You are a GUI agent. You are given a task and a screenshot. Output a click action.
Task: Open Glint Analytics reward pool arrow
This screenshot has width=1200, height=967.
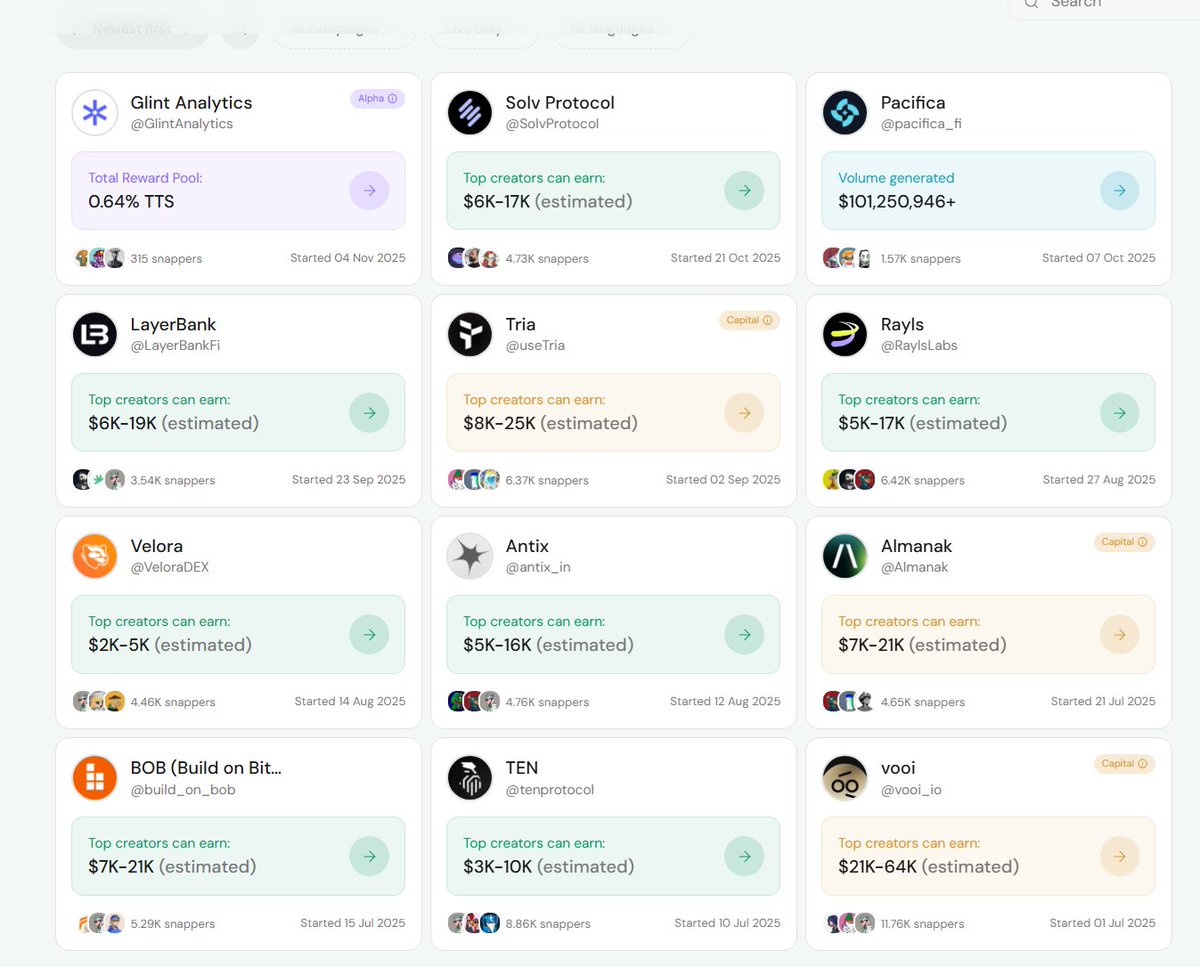click(x=369, y=190)
